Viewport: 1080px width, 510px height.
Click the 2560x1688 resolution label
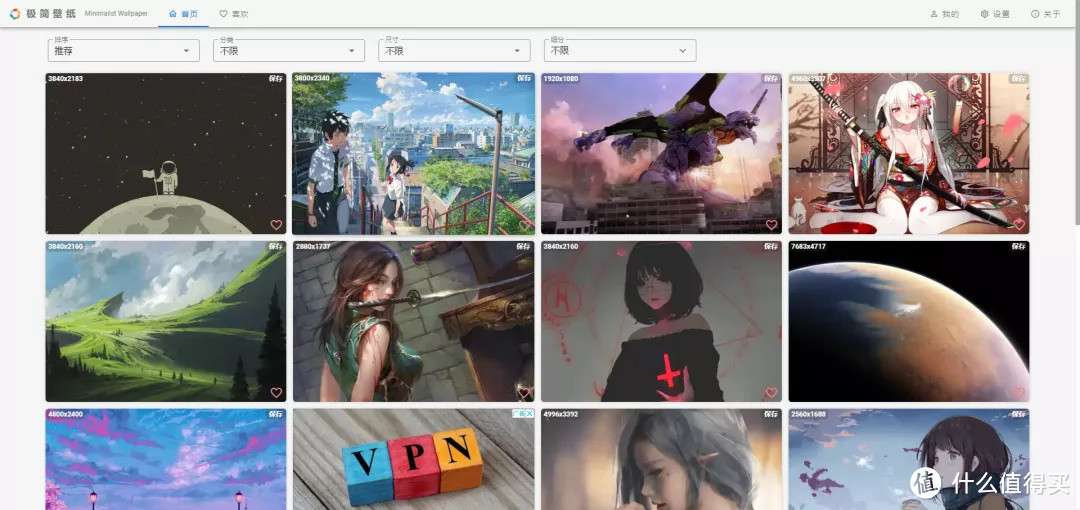[x=809, y=414]
